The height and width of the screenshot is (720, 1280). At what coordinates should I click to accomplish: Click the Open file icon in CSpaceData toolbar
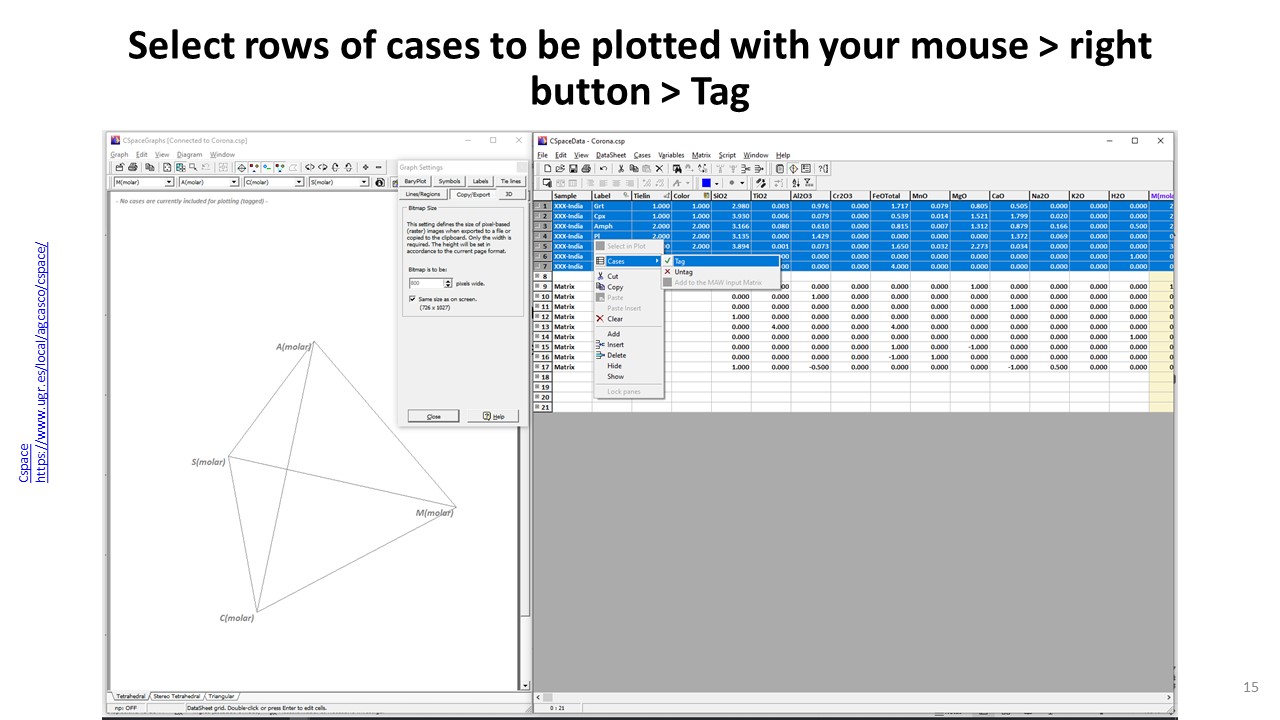pos(561,169)
